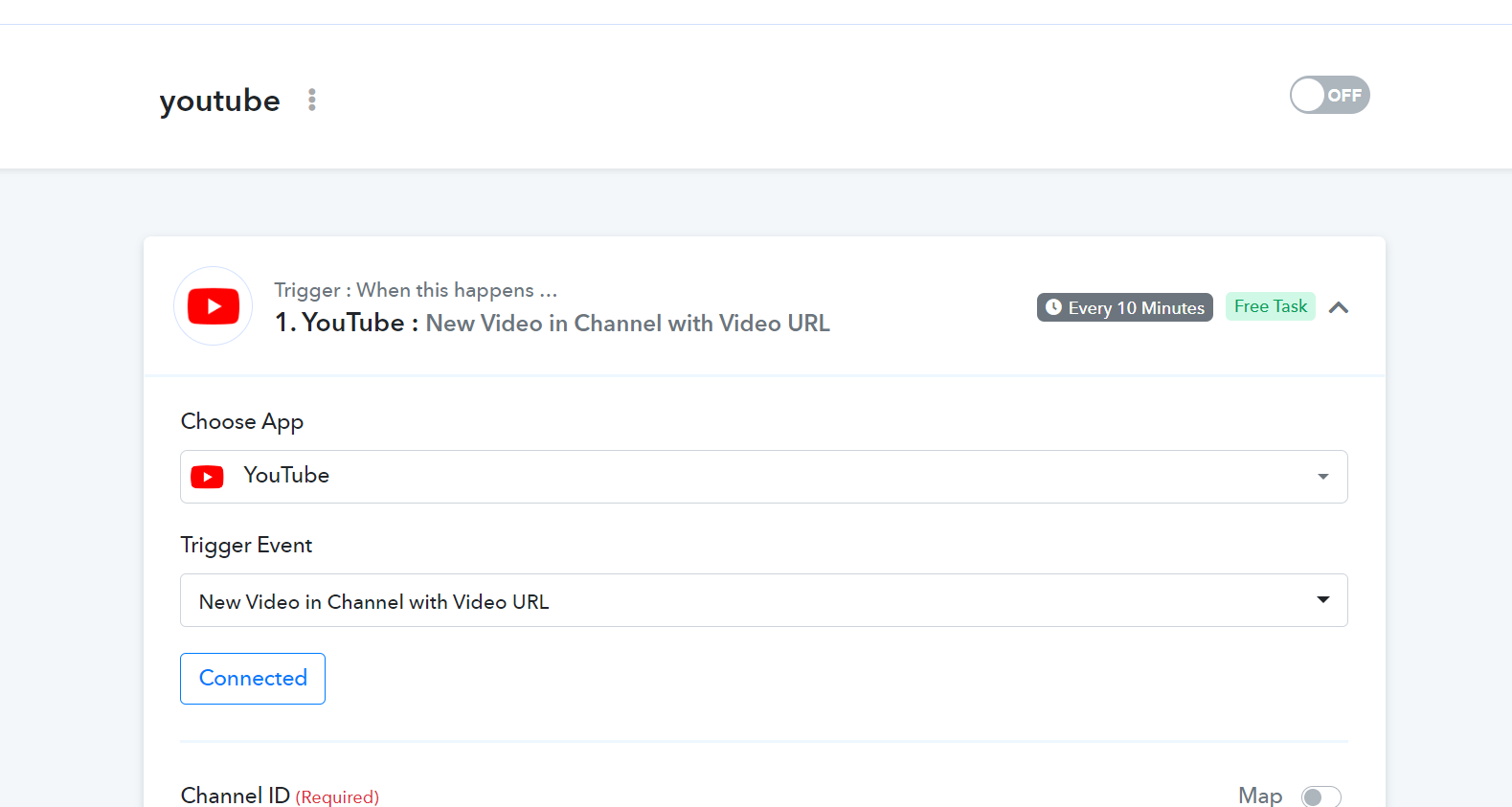Click the YouTube logo in trigger header

214,306
